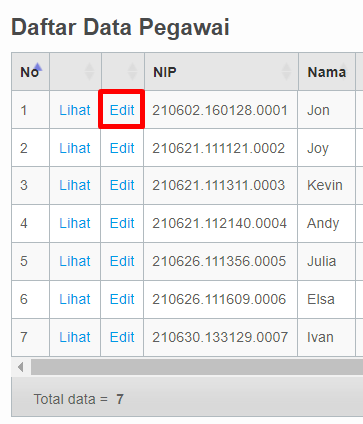
Task: Edit Andy's entry
Action: point(122,223)
